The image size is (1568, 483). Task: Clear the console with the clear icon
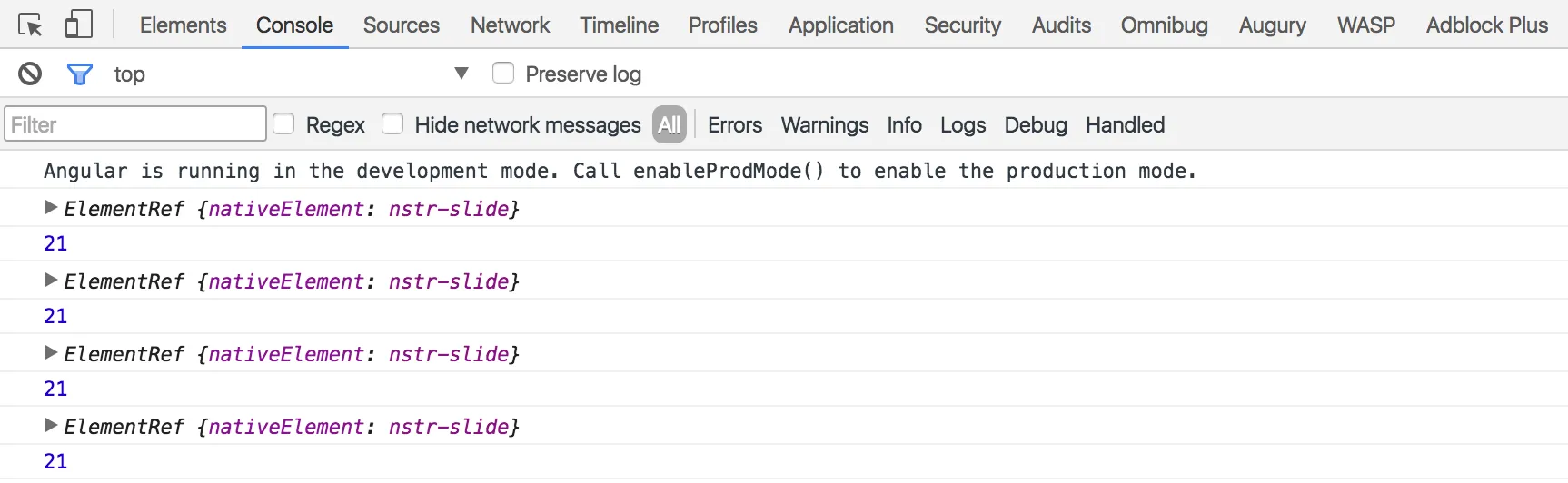pos(30,74)
